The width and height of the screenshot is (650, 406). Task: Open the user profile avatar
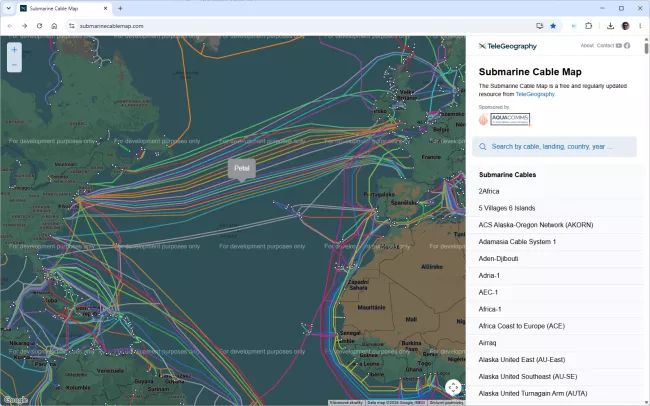pyautogui.click(x=626, y=26)
